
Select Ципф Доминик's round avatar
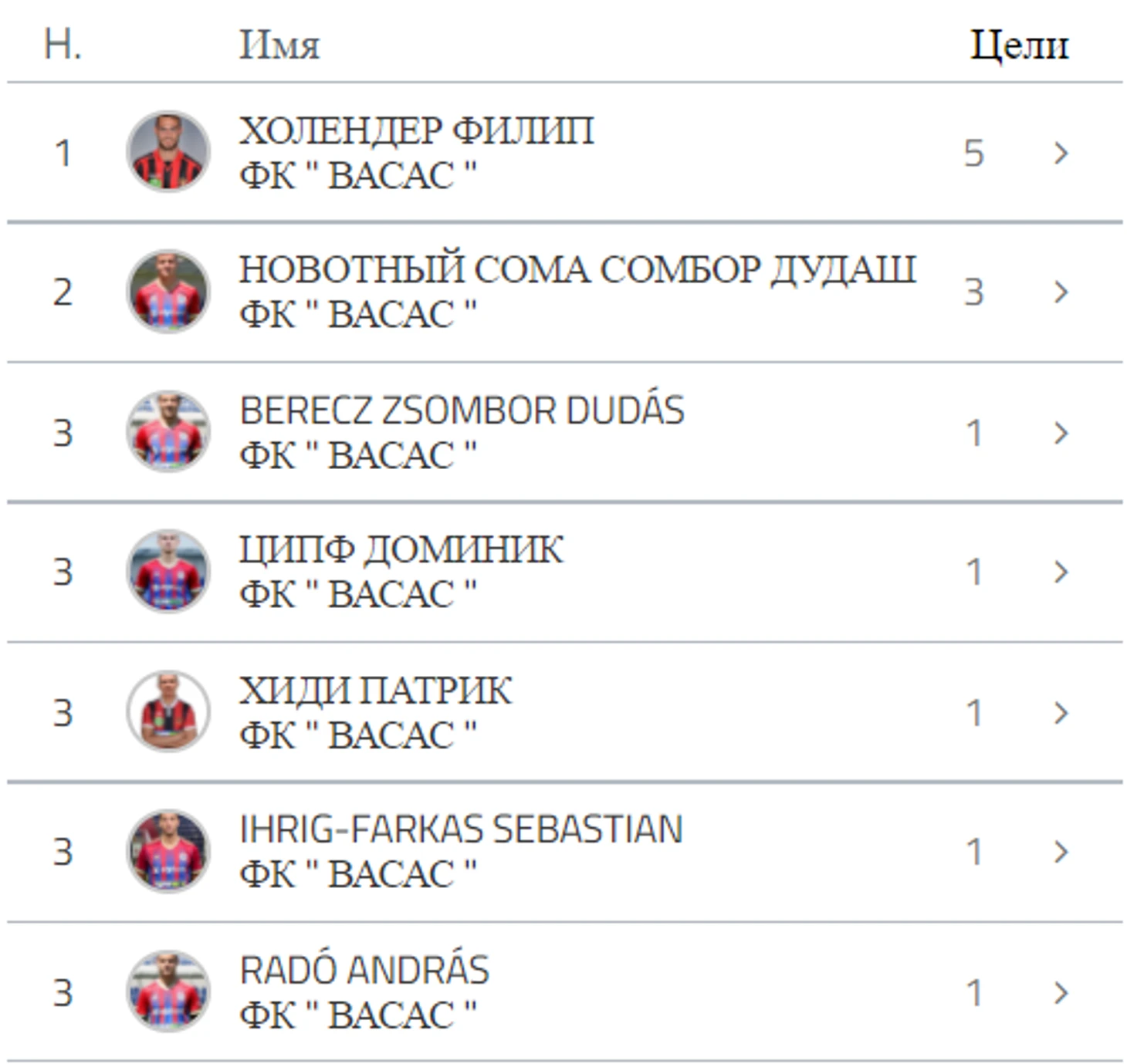pos(168,571)
